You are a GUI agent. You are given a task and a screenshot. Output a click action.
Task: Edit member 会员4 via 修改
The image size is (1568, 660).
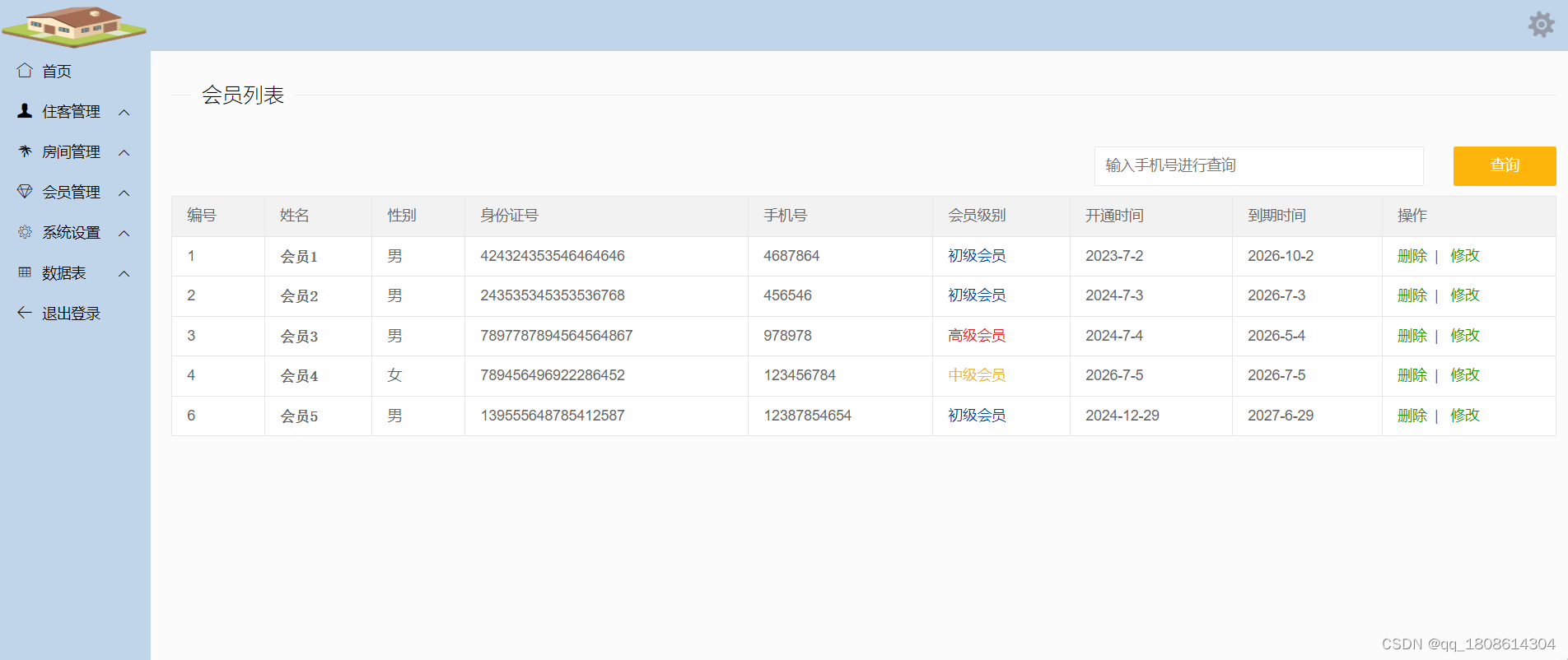[1465, 375]
